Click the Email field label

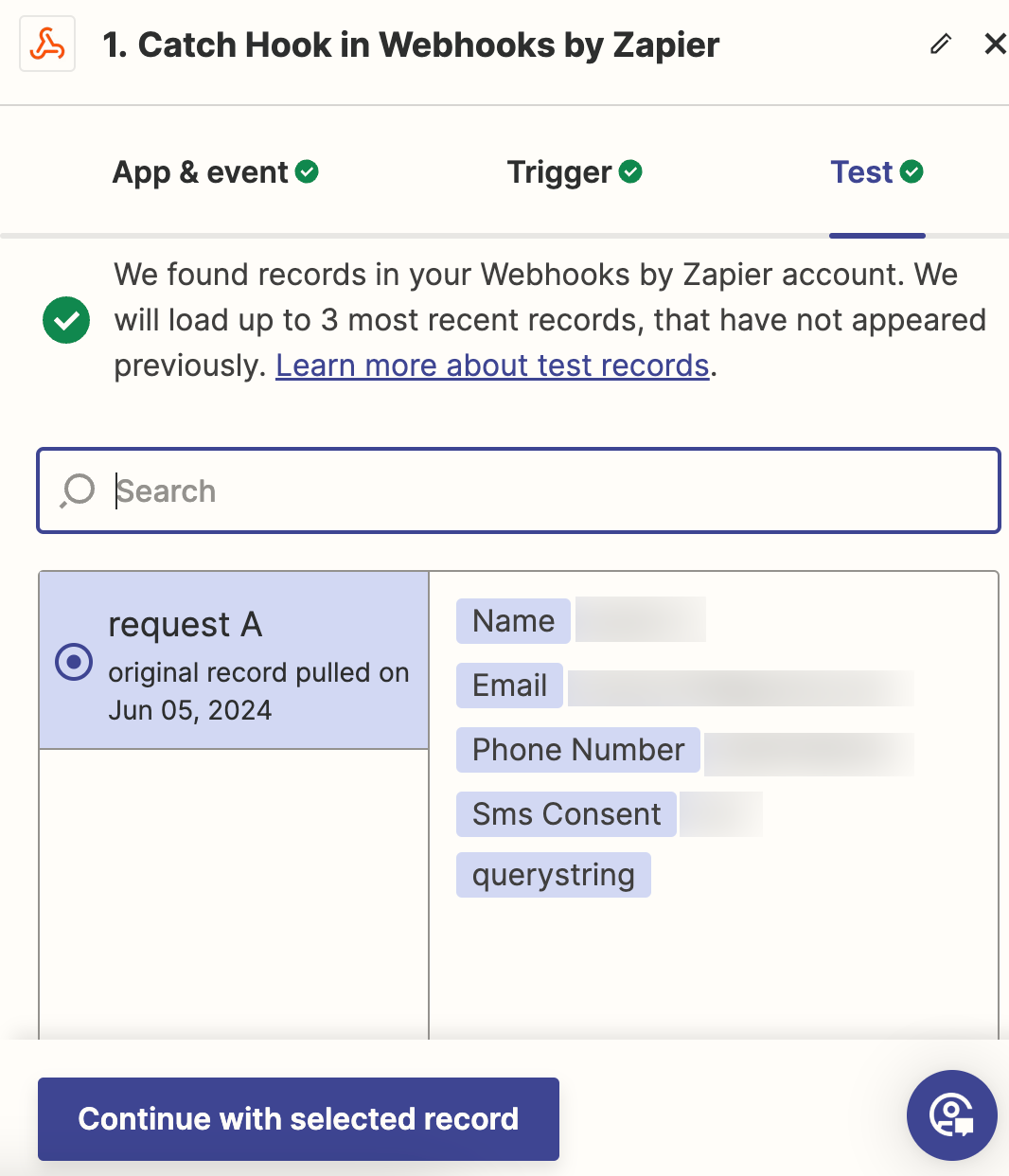[509, 686]
